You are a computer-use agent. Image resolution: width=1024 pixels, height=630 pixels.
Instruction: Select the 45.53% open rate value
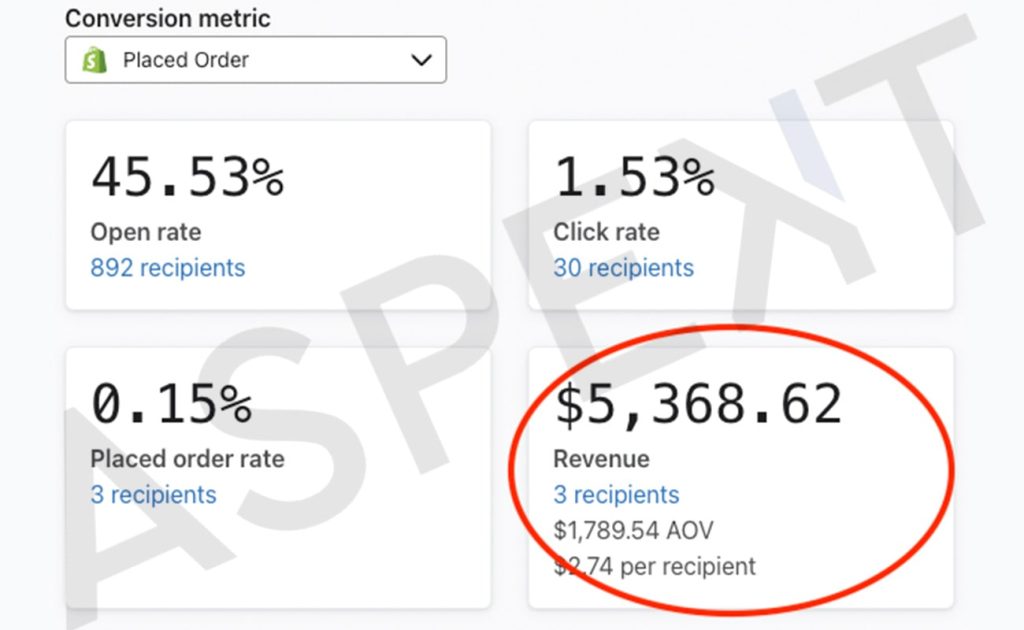tap(187, 177)
